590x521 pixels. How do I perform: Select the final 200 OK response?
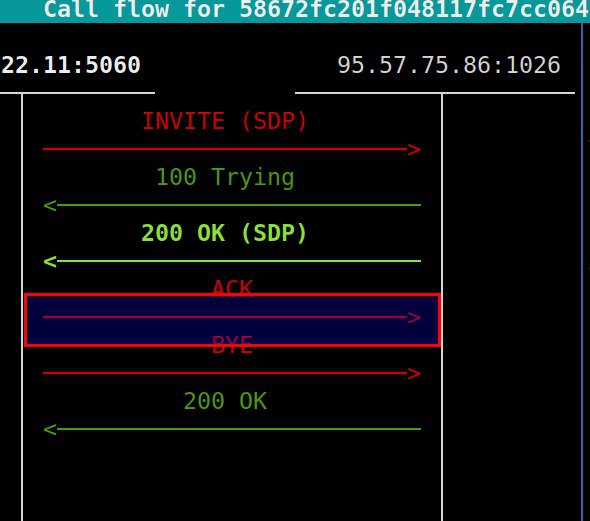(x=225, y=401)
